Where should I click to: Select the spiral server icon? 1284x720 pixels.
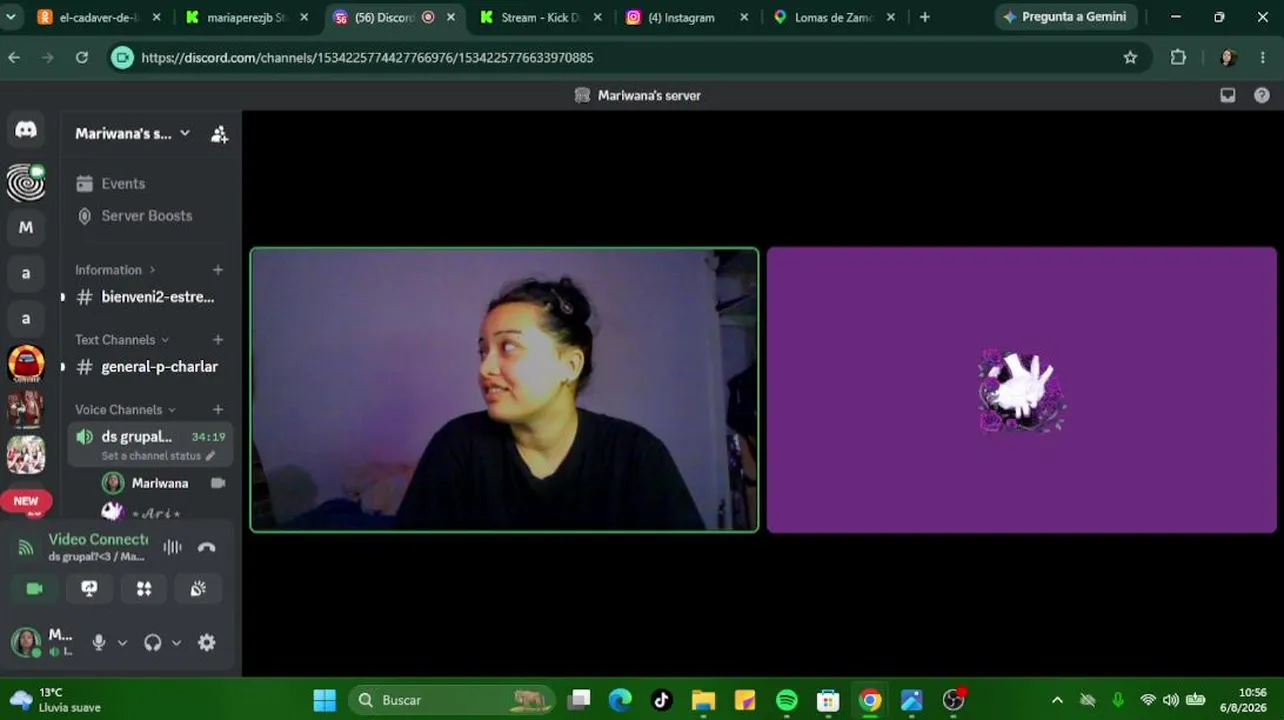coord(26,182)
